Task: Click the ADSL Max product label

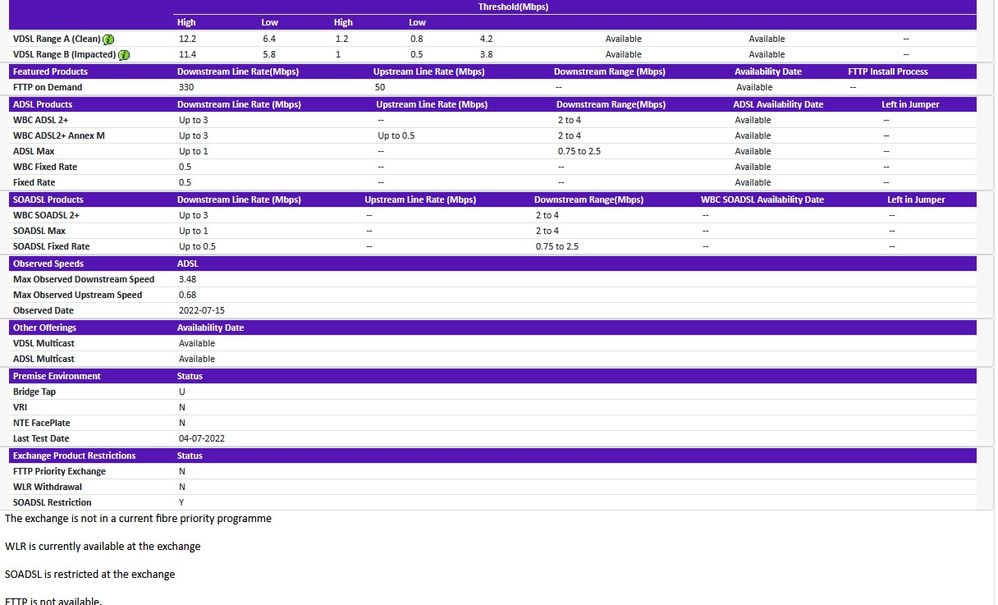Action: click(x=34, y=151)
